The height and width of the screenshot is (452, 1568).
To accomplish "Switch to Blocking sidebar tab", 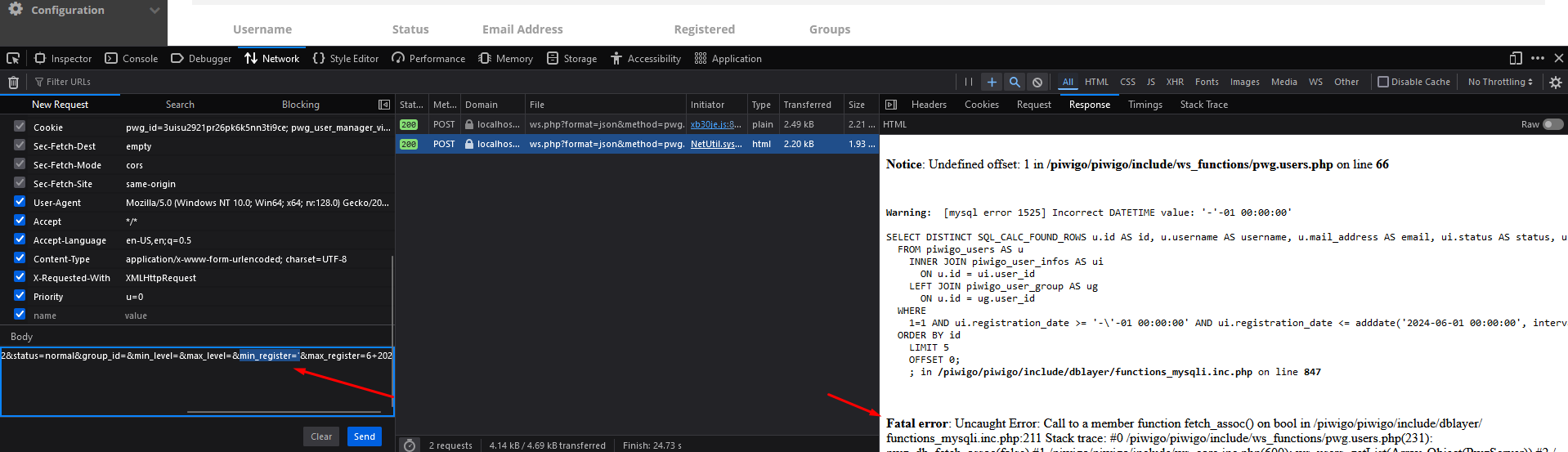I will (300, 105).
